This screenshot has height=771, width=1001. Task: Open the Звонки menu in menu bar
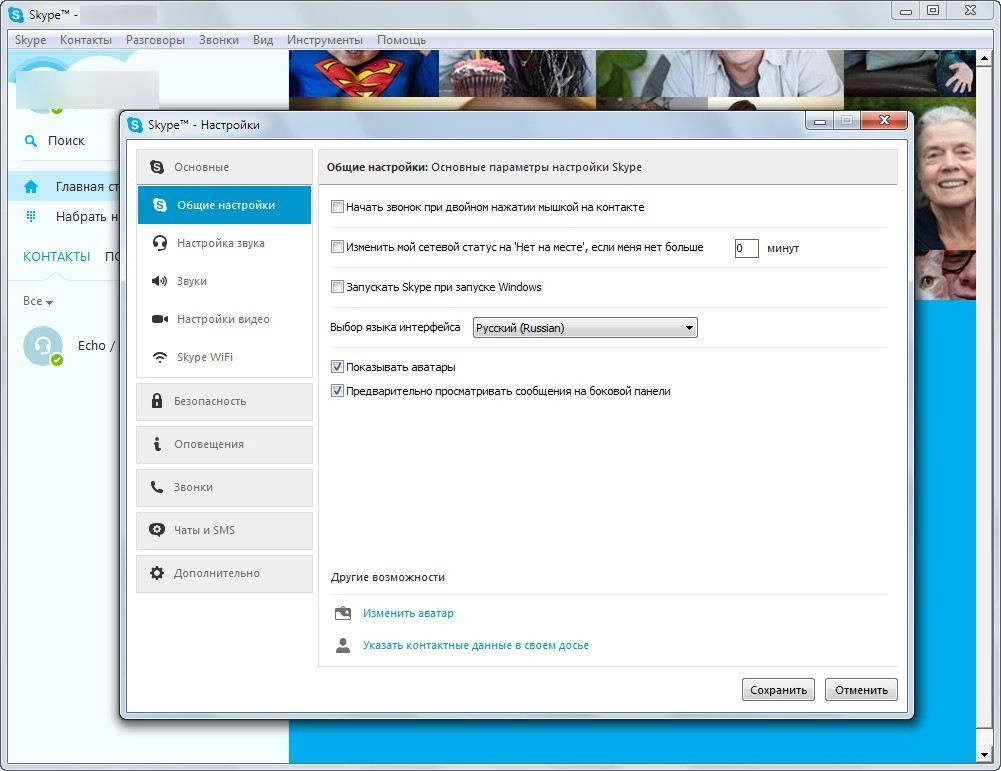pyautogui.click(x=219, y=40)
